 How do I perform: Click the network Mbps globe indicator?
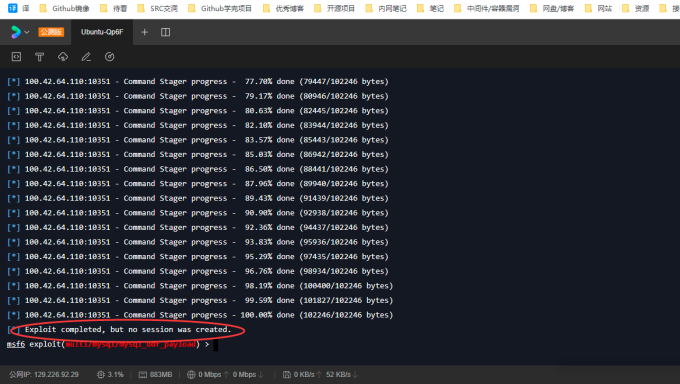pyautogui.click(x=225, y=374)
